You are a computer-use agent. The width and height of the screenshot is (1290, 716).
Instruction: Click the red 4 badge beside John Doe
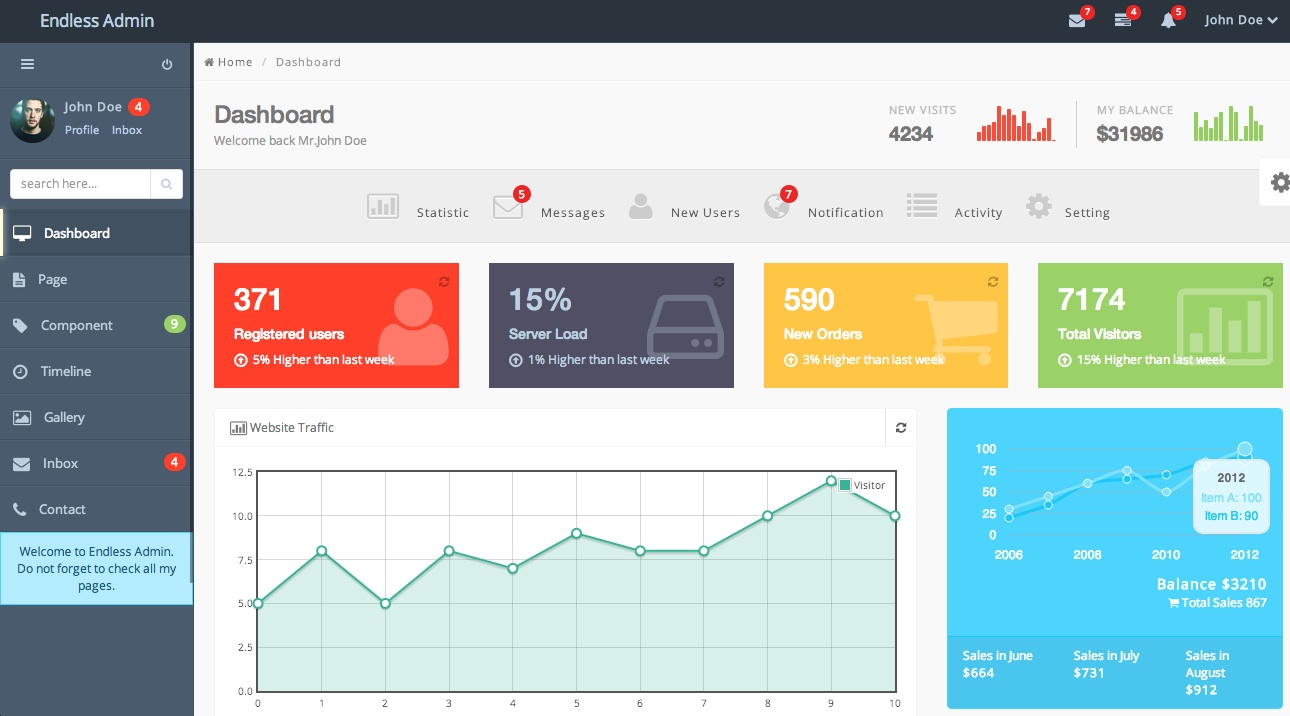coord(139,107)
